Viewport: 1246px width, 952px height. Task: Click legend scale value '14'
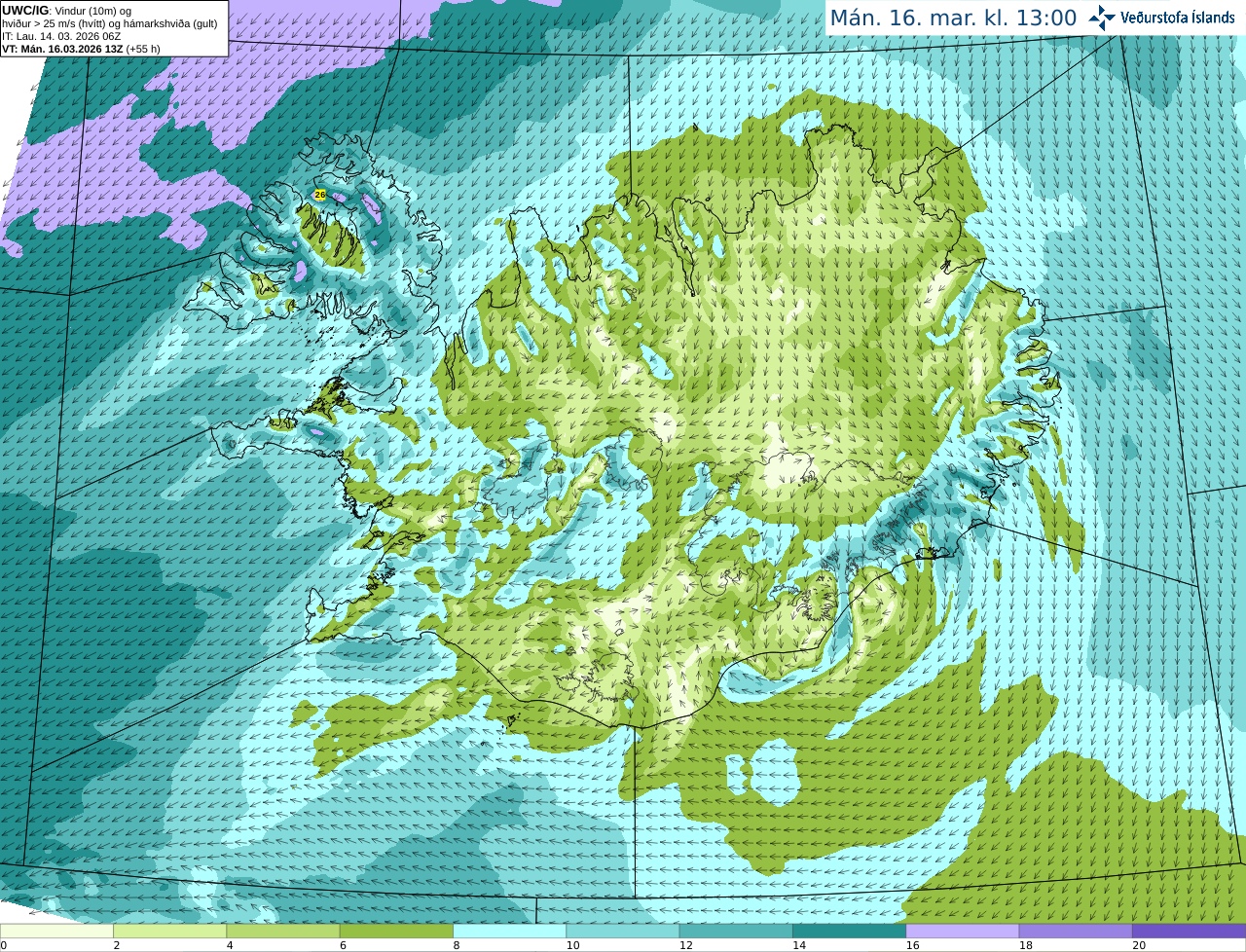pyautogui.click(x=799, y=945)
